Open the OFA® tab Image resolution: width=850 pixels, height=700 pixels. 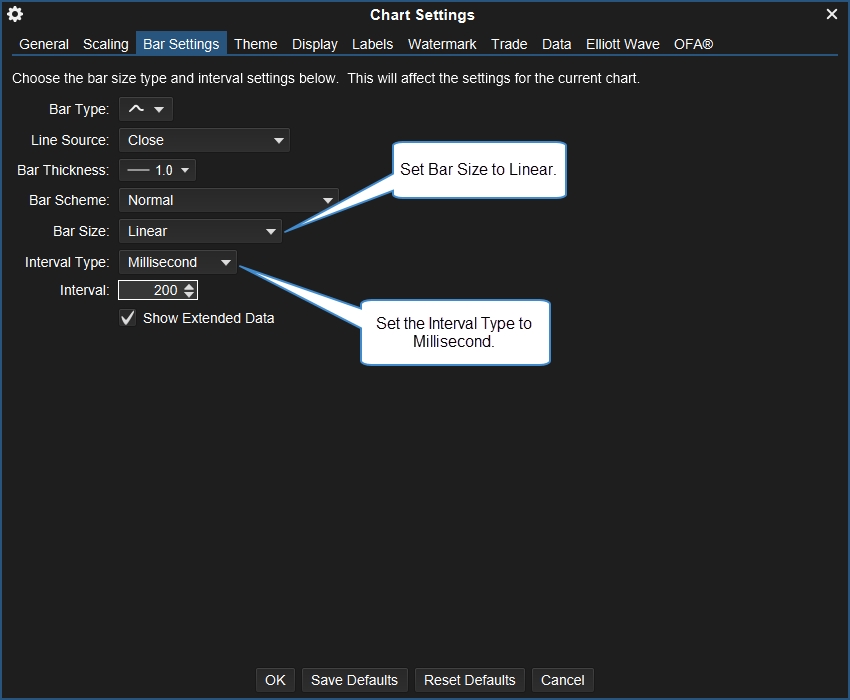694,44
